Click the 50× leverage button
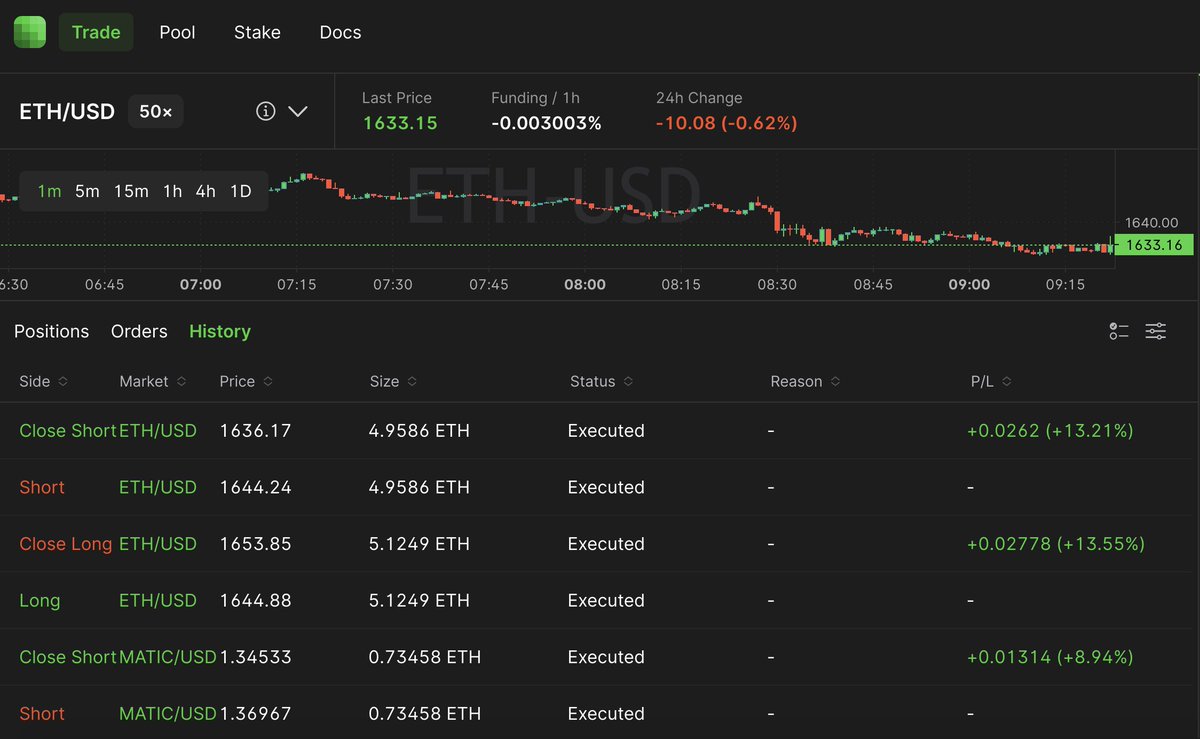The image size is (1200, 739). tap(155, 112)
